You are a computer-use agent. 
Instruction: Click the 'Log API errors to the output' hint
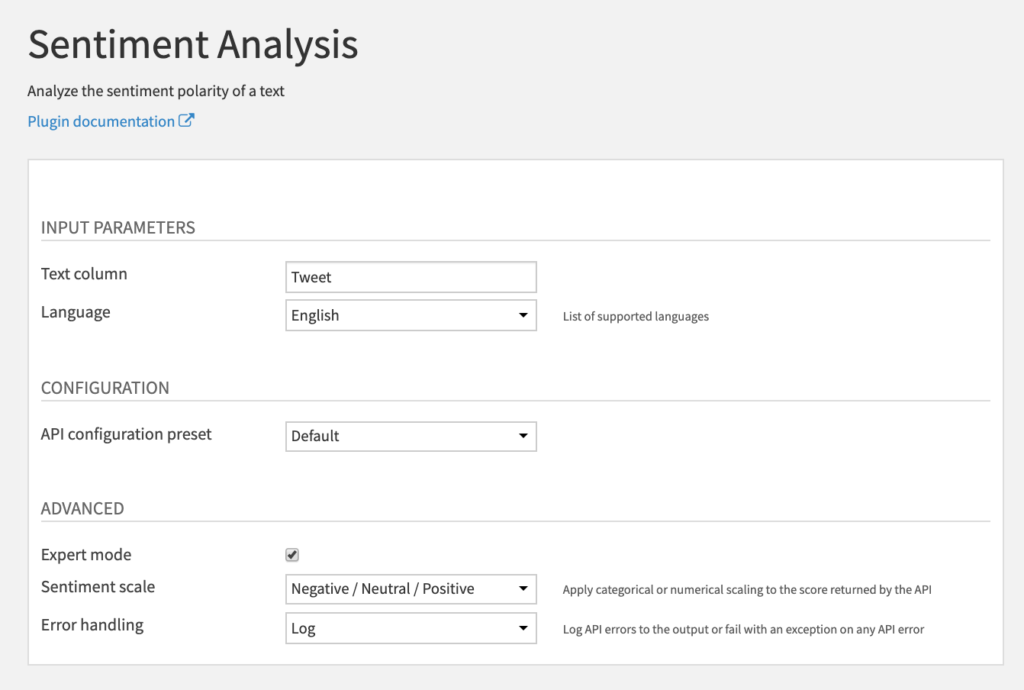pos(743,629)
